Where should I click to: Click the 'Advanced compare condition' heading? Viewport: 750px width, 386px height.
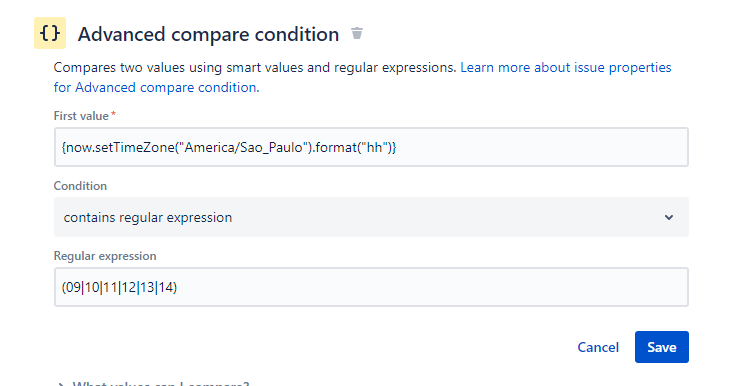tap(209, 34)
